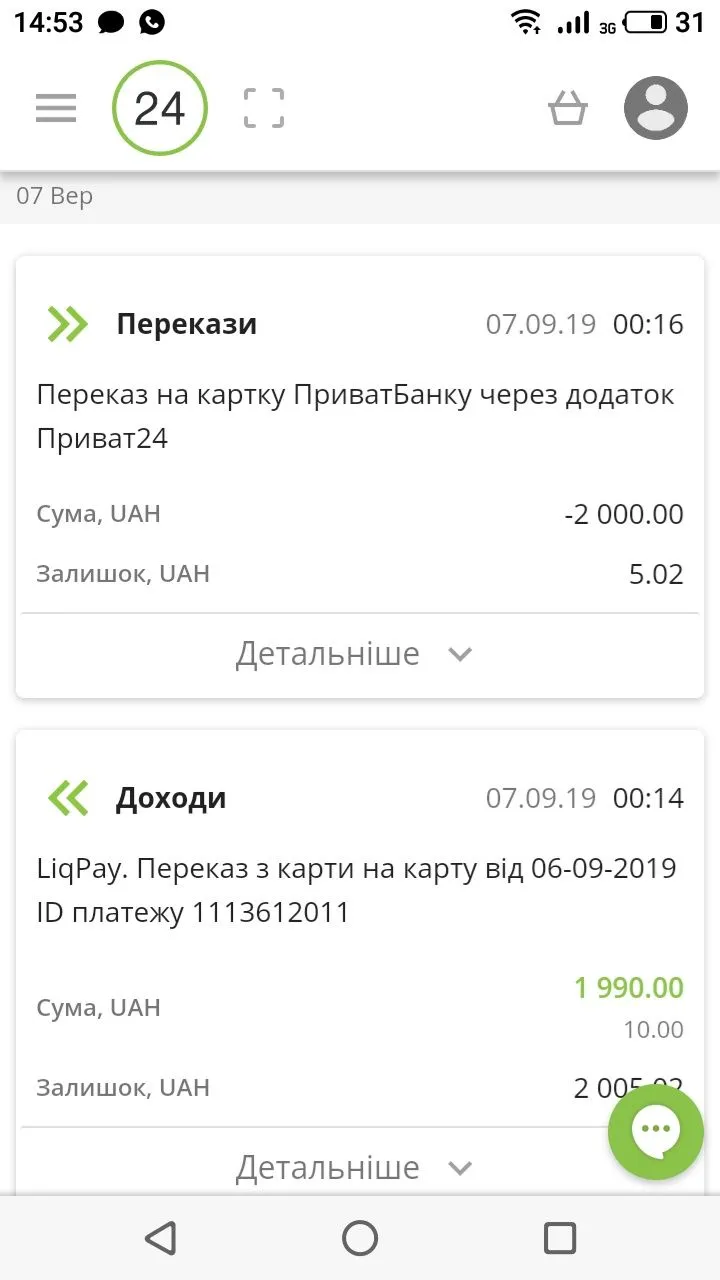Screen dimensions: 720x1280
Task: Open the green chat support bubble
Action: click(x=656, y=1131)
